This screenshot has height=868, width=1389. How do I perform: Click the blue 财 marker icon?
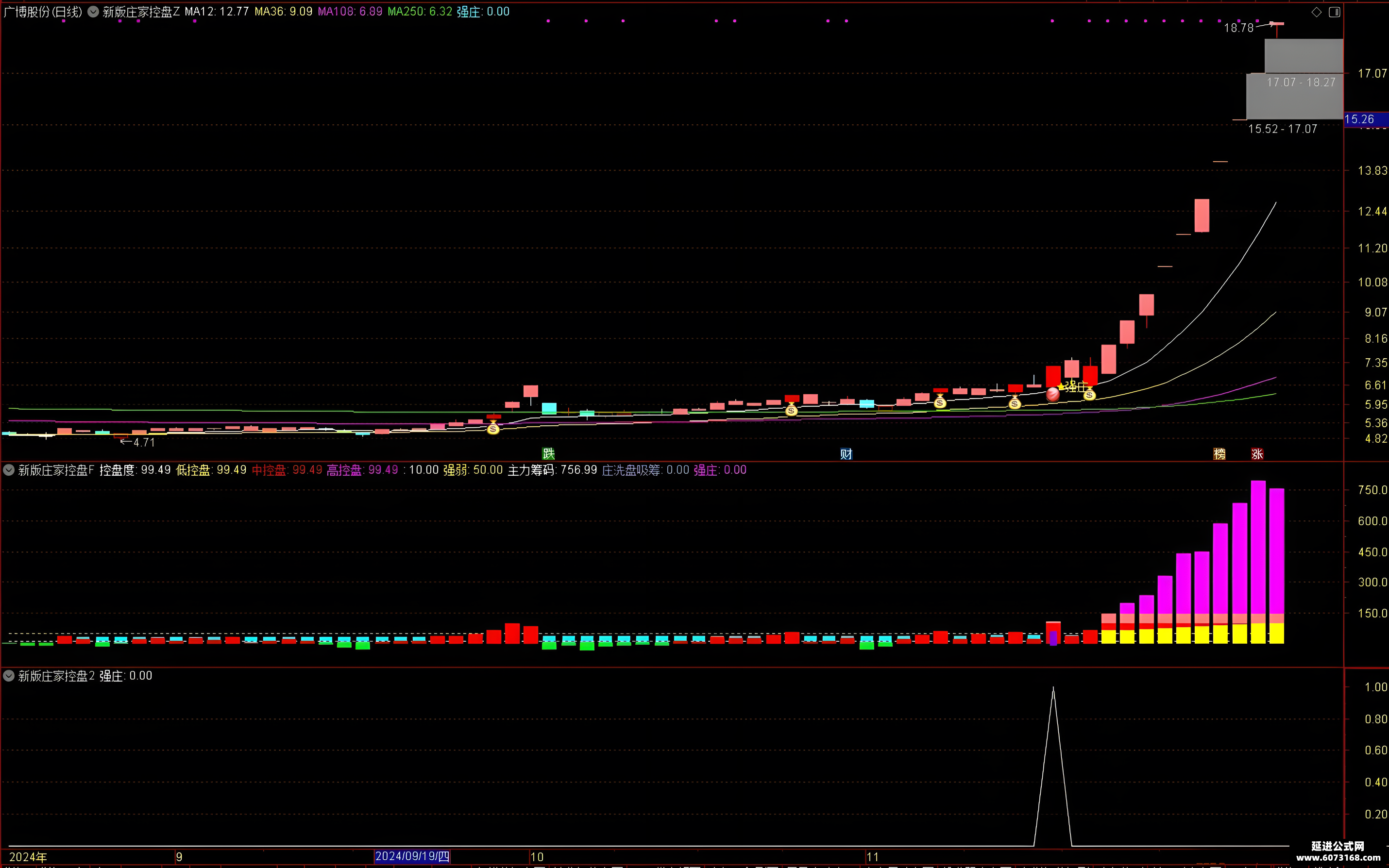click(x=846, y=454)
